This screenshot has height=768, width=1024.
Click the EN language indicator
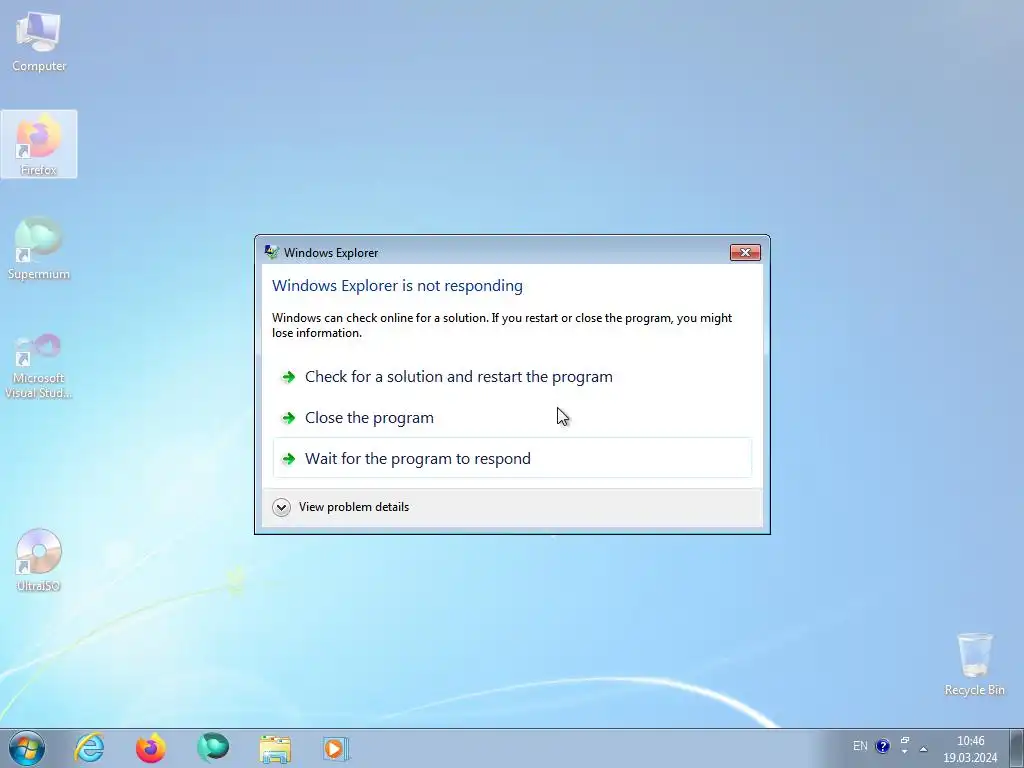[x=860, y=746]
